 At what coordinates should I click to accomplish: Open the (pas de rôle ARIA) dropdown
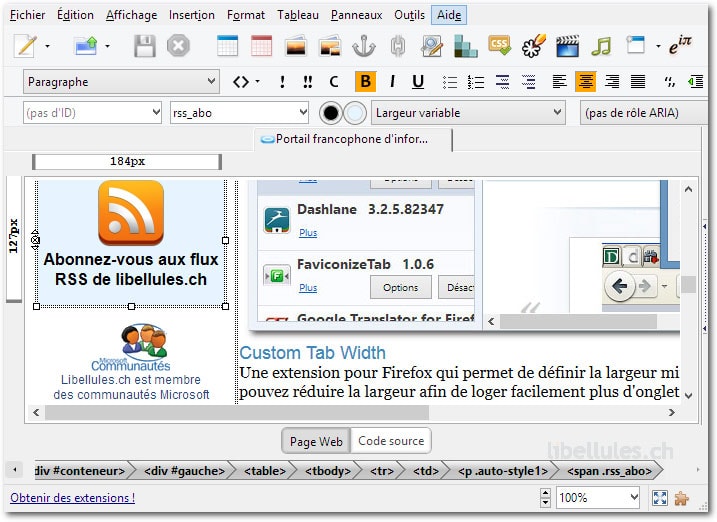coord(644,112)
